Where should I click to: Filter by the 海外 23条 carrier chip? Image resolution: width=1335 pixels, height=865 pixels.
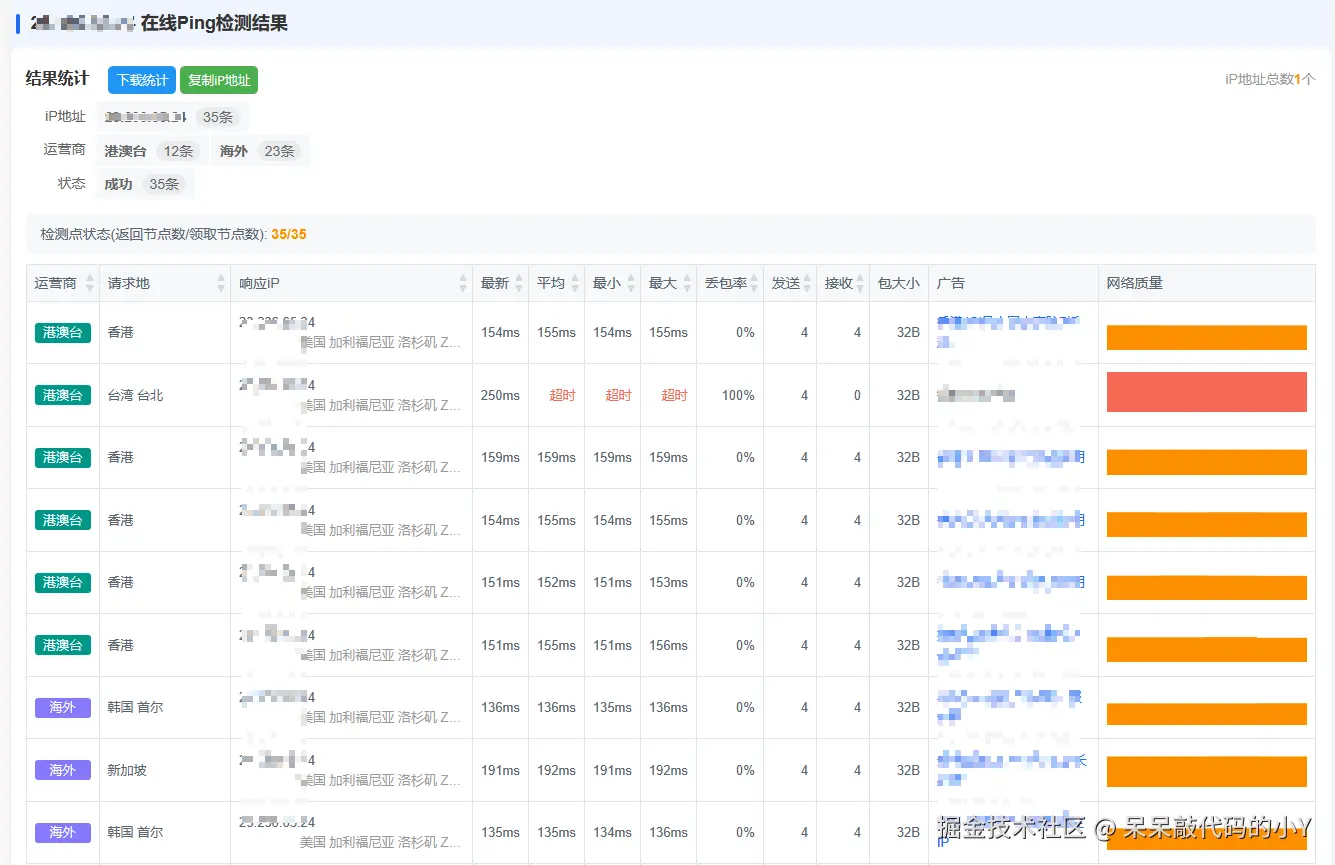[260, 151]
